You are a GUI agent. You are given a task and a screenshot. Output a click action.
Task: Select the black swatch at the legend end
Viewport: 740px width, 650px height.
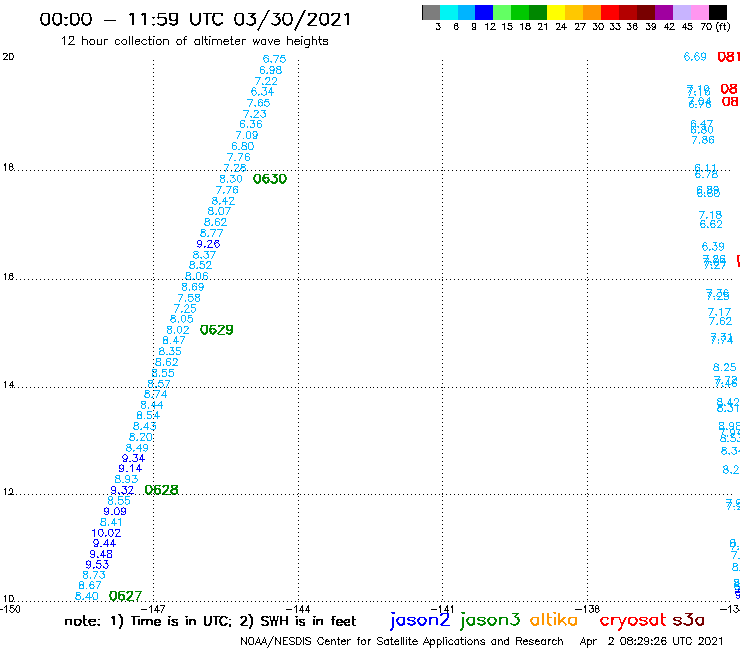(x=717, y=12)
